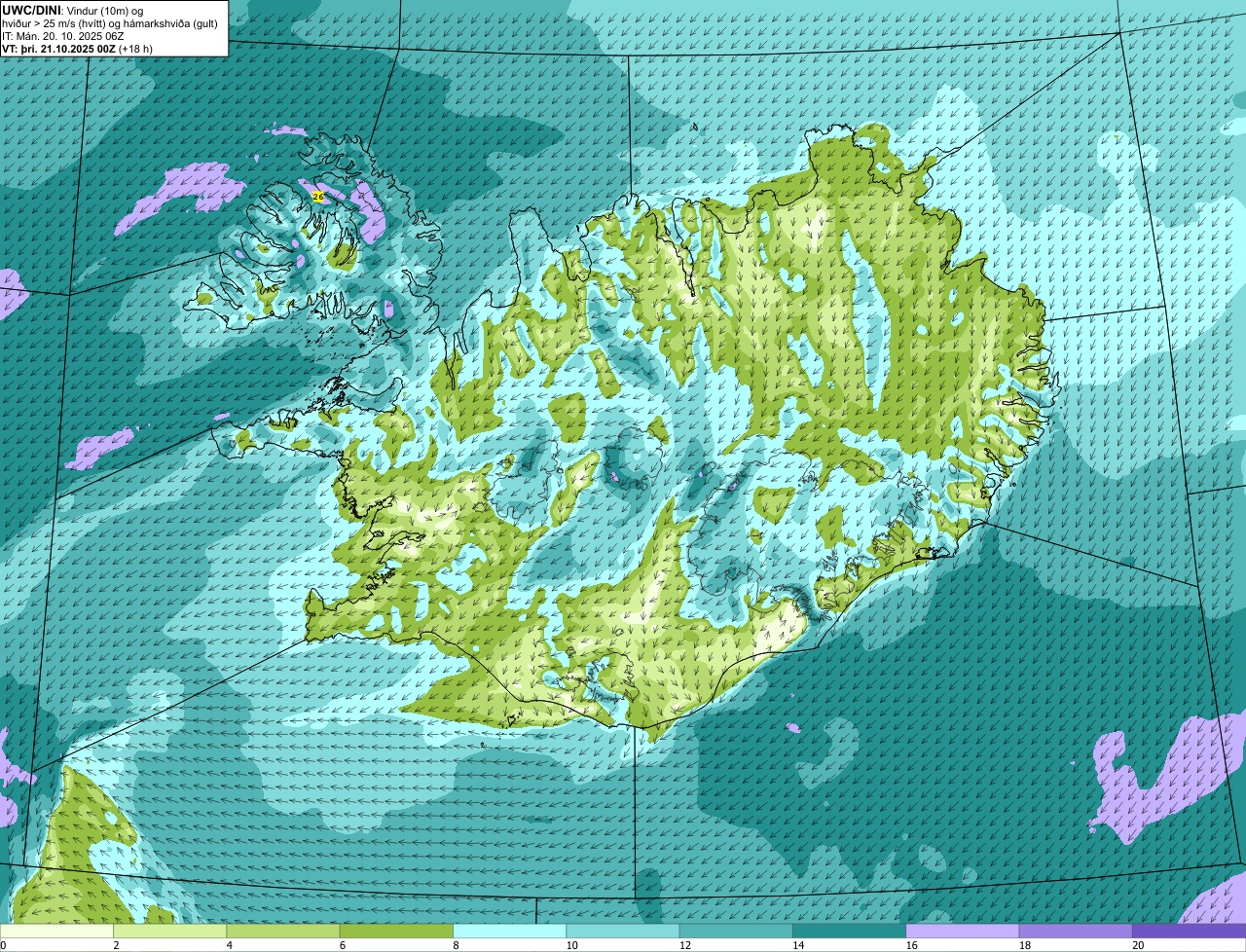The width and height of the screenshot is (1246, 952).
Task: Click the scale label '18'
Action: 1025,945
